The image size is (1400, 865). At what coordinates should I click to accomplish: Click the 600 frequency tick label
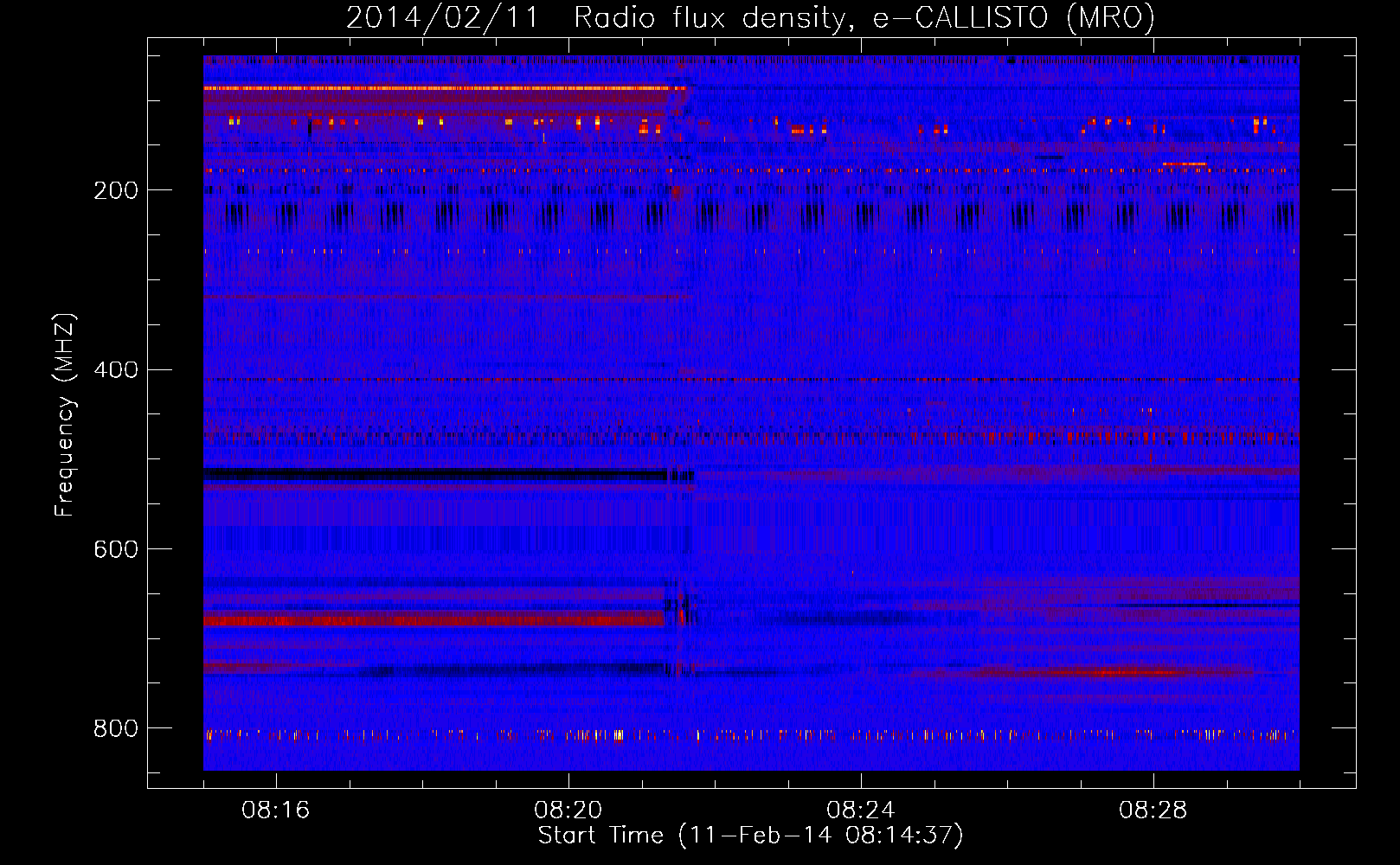click(x=116, y=549)
